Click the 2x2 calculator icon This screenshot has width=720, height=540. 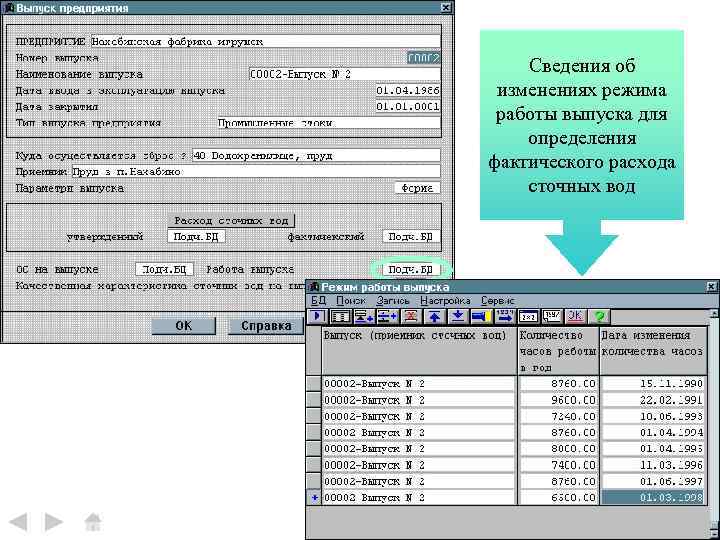[528, 316]
